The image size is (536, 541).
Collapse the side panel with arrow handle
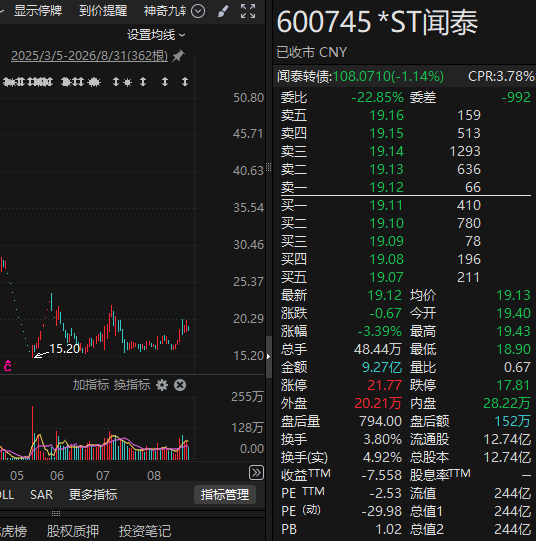pyautogui.click(x=269, y=357)
